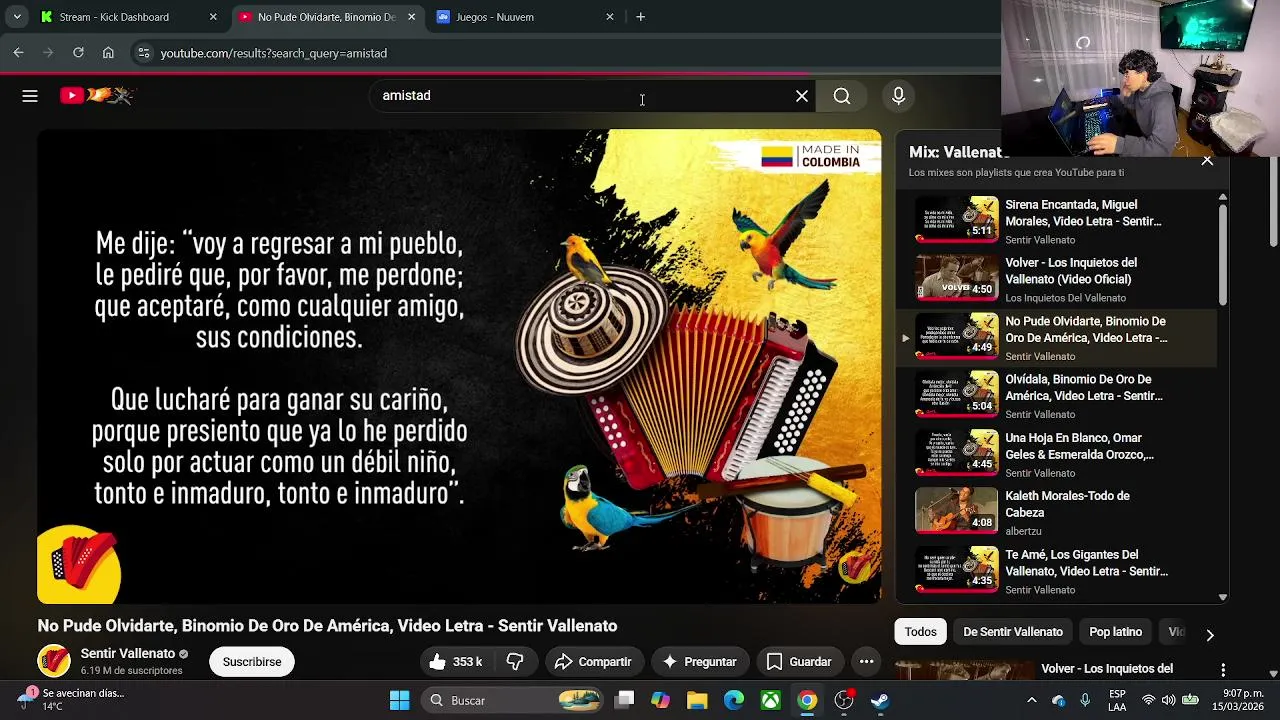The image size is (1280, 720).
Task: Play Te Amé, Los Gigantes Del Vallenato
Action: tap(1056, 572)
